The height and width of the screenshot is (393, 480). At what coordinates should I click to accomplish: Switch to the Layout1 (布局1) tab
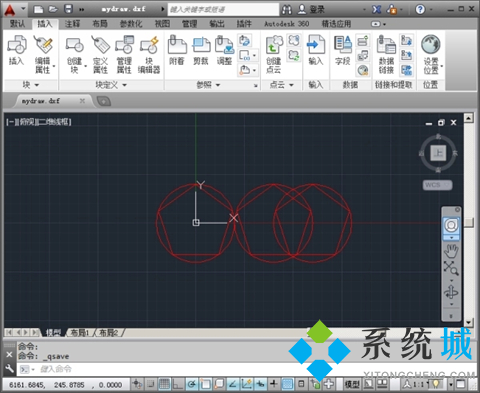[80, 333]
